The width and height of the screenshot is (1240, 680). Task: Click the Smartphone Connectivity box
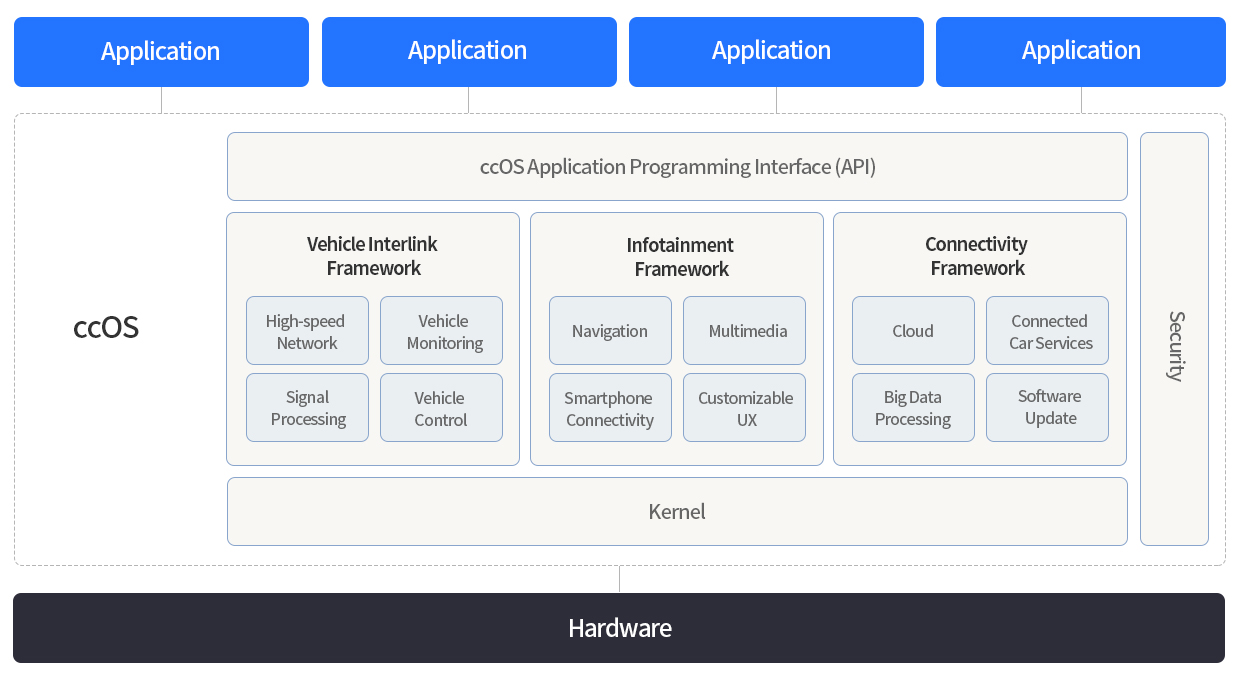click(x=610, y=408)
